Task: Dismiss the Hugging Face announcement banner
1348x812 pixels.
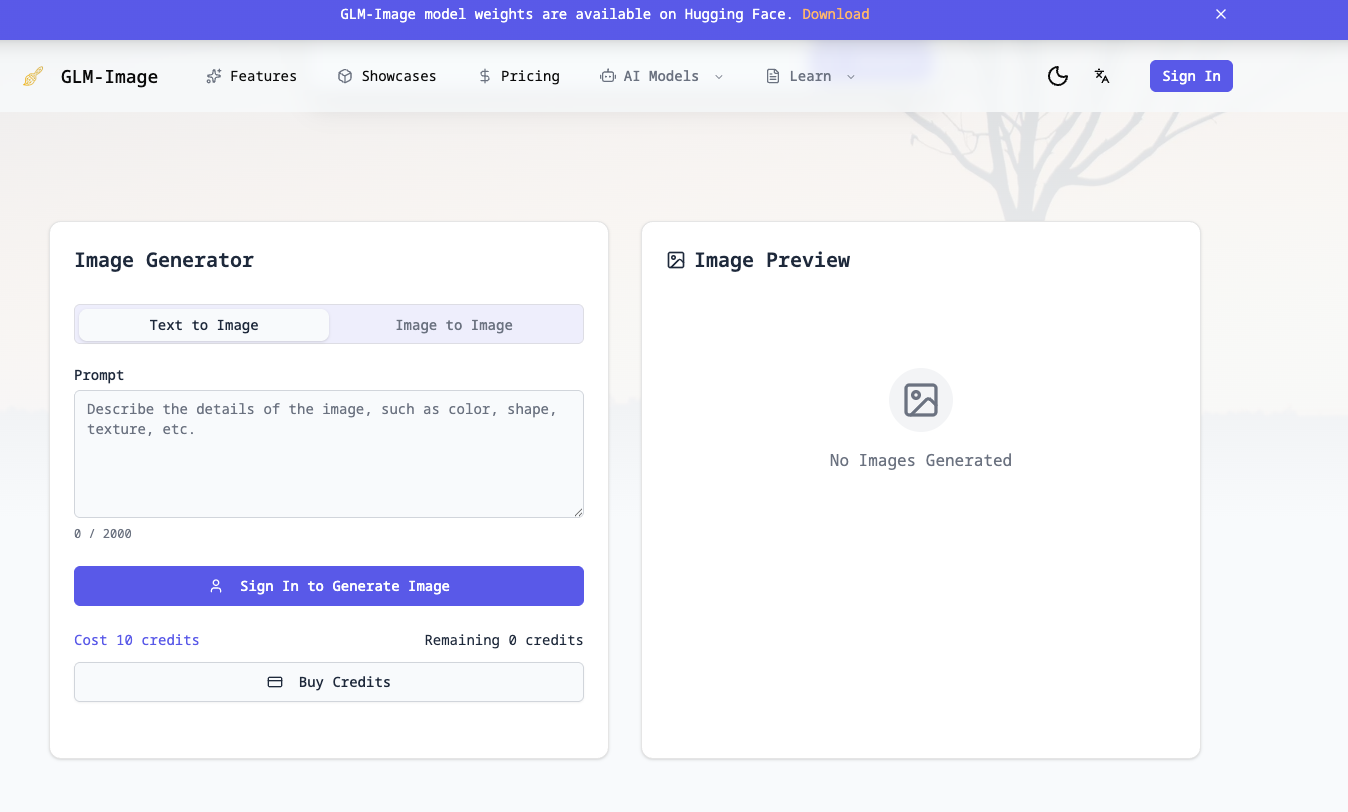Action: tap(1220, 14)
